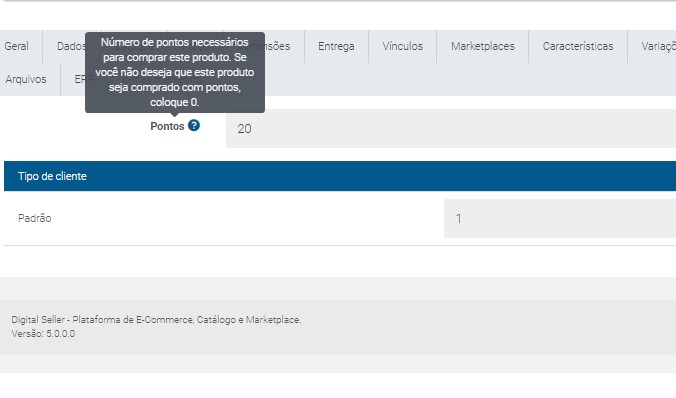This screenshot has height=398, width=676.
Task: Select the Padrão customer type row label
Action: pos(34,218)
